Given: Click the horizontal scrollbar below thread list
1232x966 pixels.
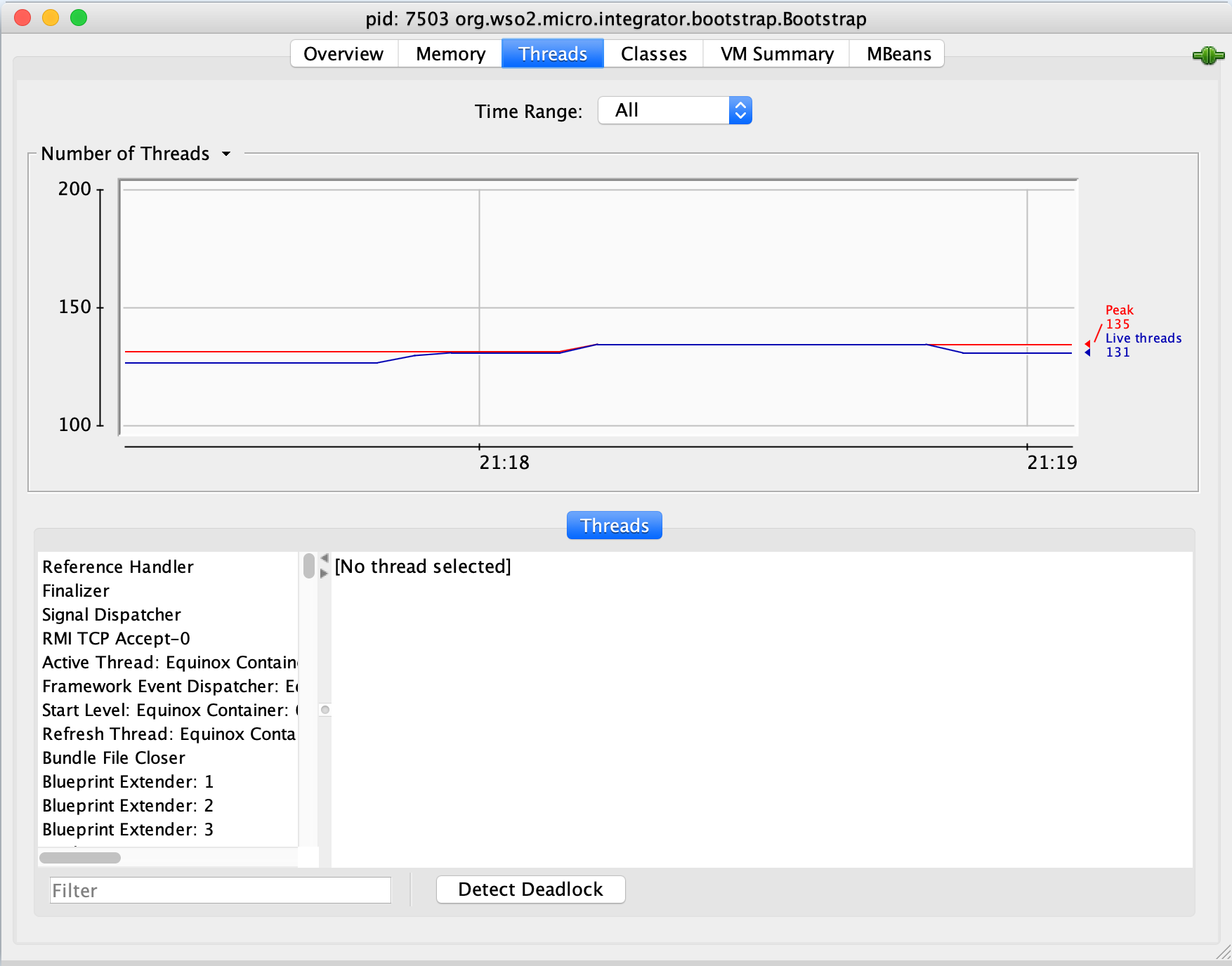Looking at the screenshot, I should pyautogui.click(x=80, y=857).
